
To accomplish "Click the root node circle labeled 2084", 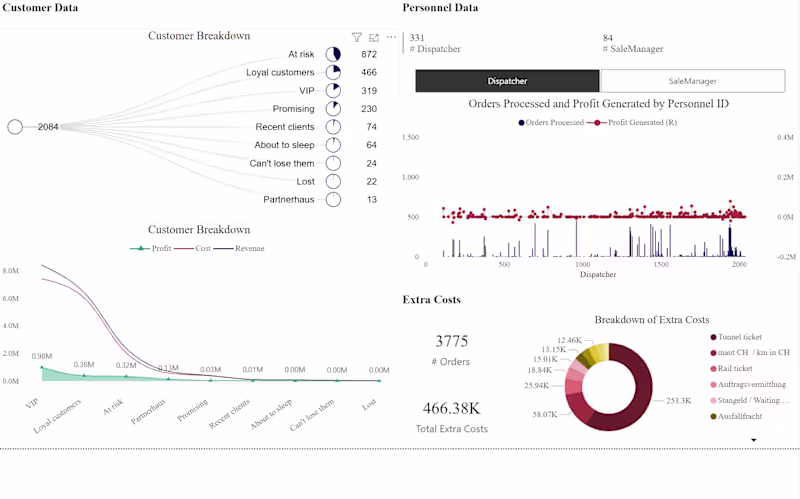I will tap(15, 127).
